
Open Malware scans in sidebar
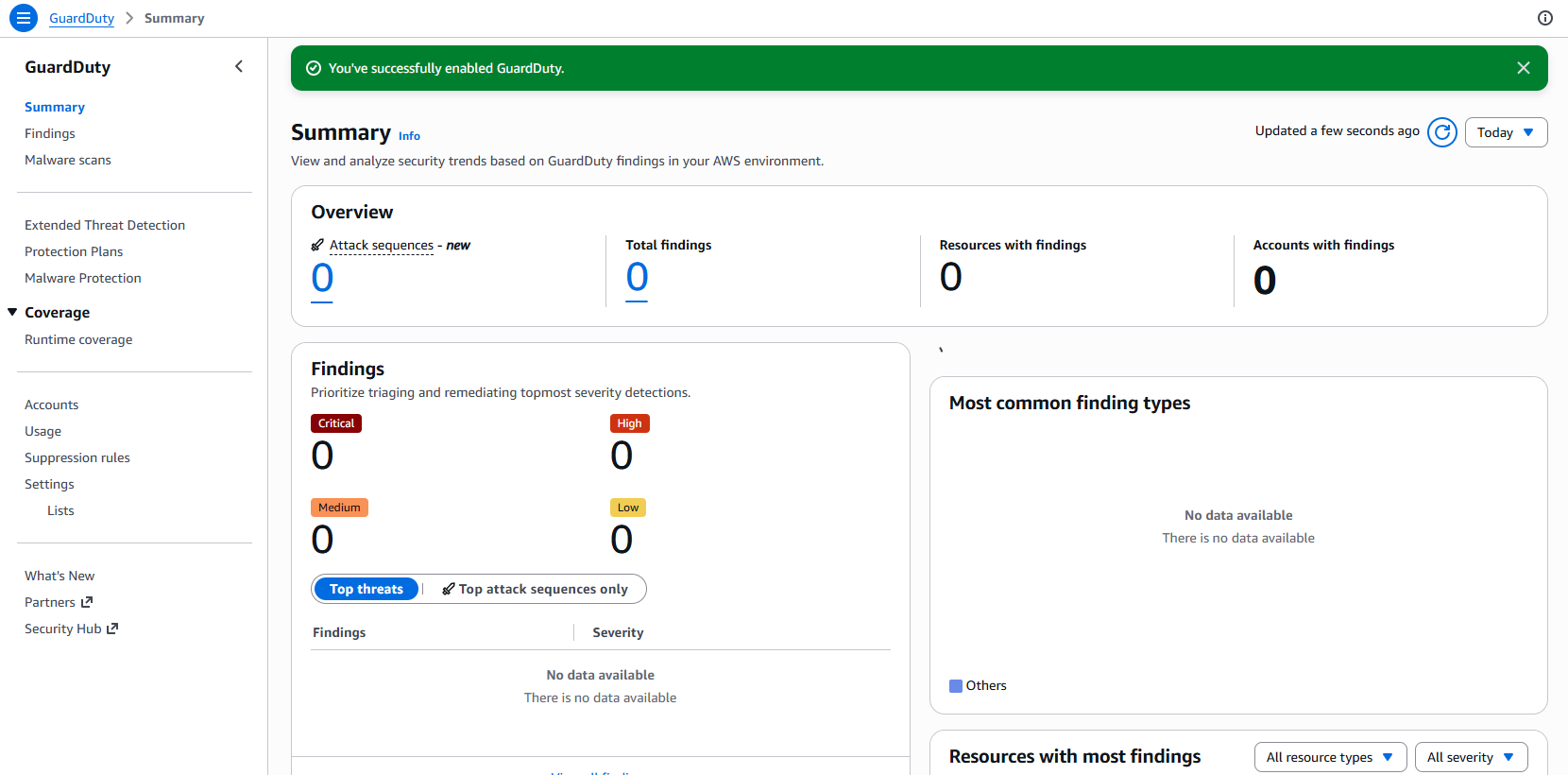(x=68, y=160)
